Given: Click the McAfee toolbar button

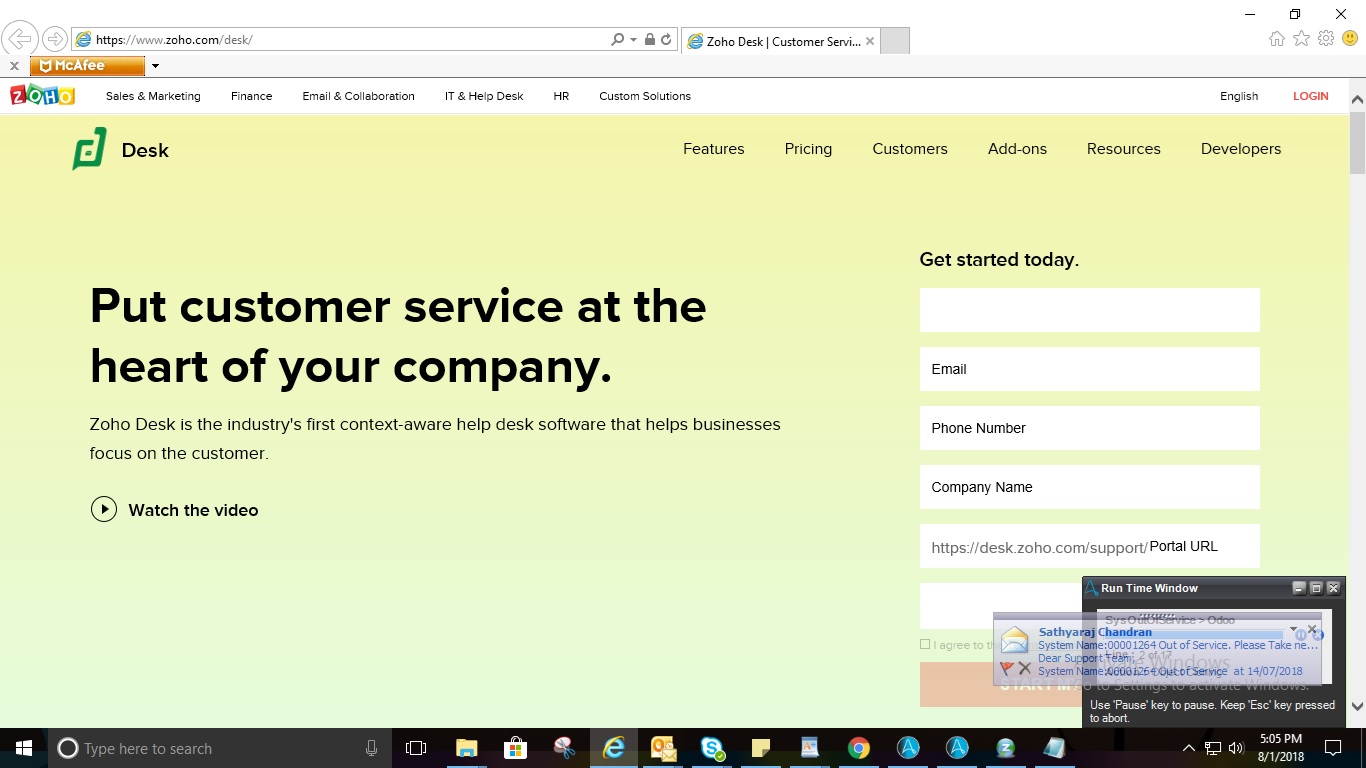Looking at the screenshot, I should [x=88, y=66].
